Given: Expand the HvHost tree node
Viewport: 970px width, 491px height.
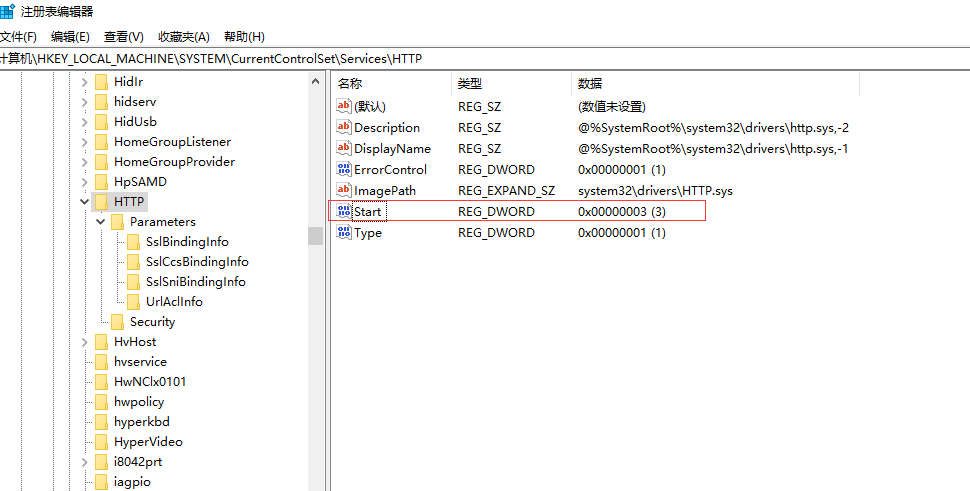Looking at the screenshot, I should click(x=85, y=342).
